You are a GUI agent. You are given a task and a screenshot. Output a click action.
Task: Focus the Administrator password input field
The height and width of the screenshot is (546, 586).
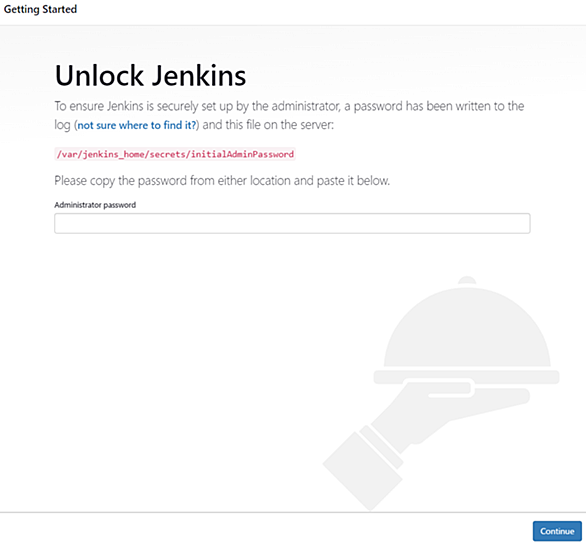[x=292, y=223]
